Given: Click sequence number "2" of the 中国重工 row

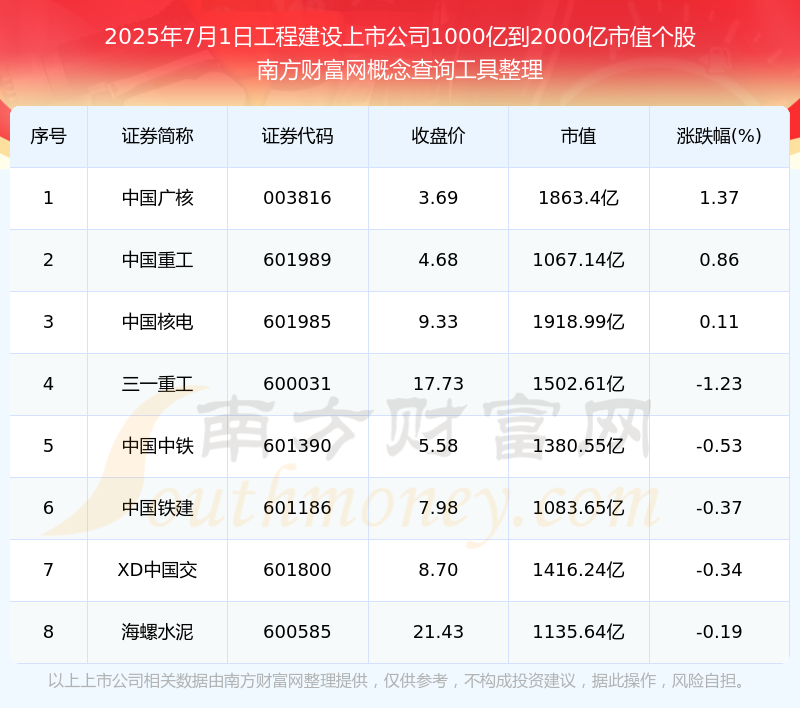Looking at the screenshot, I should [x=48, y=260].
